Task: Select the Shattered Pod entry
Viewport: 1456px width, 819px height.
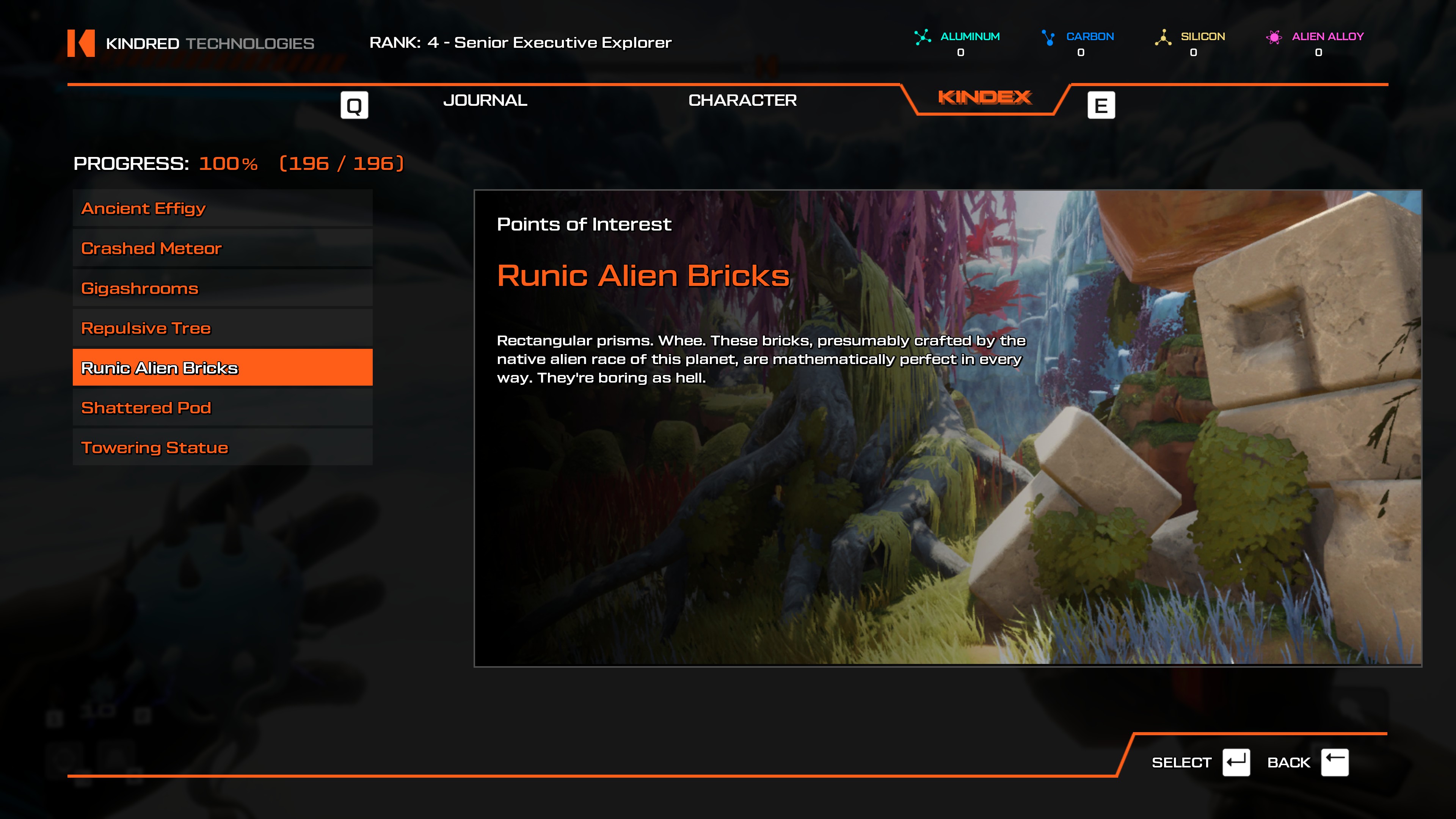Action: click(223, 408)
